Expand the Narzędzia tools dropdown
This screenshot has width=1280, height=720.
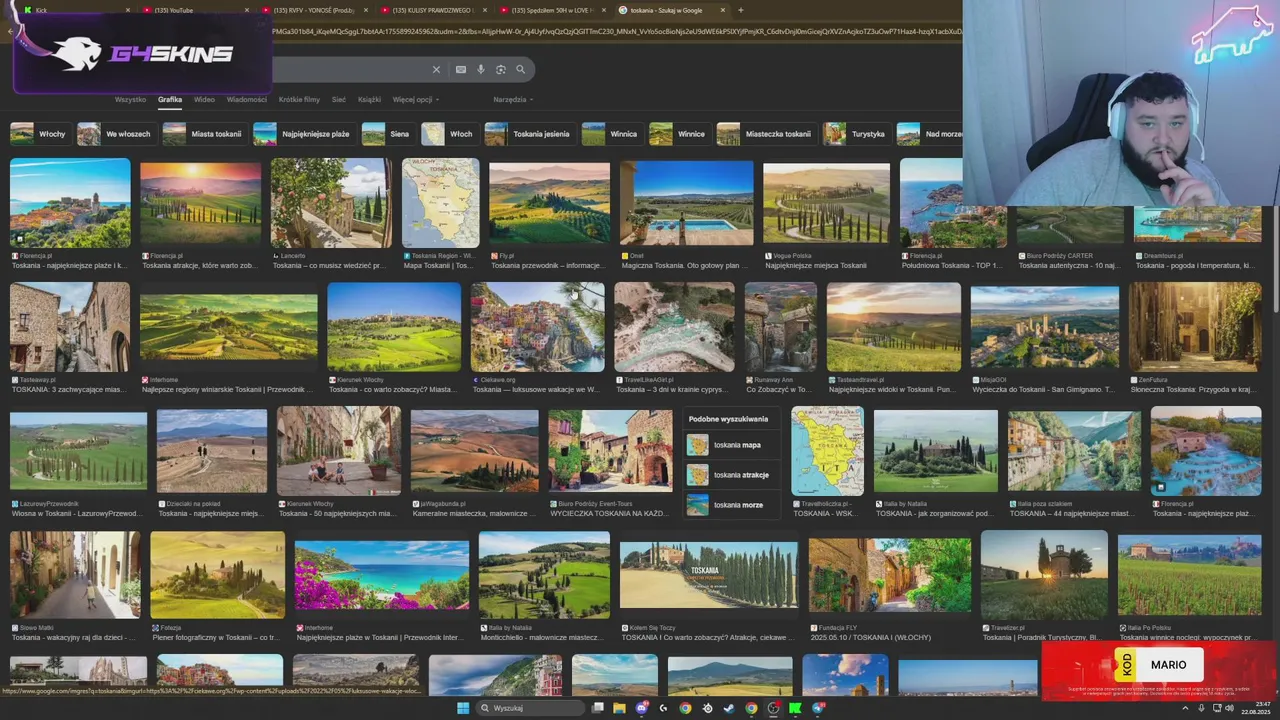(x=513, y=100)
